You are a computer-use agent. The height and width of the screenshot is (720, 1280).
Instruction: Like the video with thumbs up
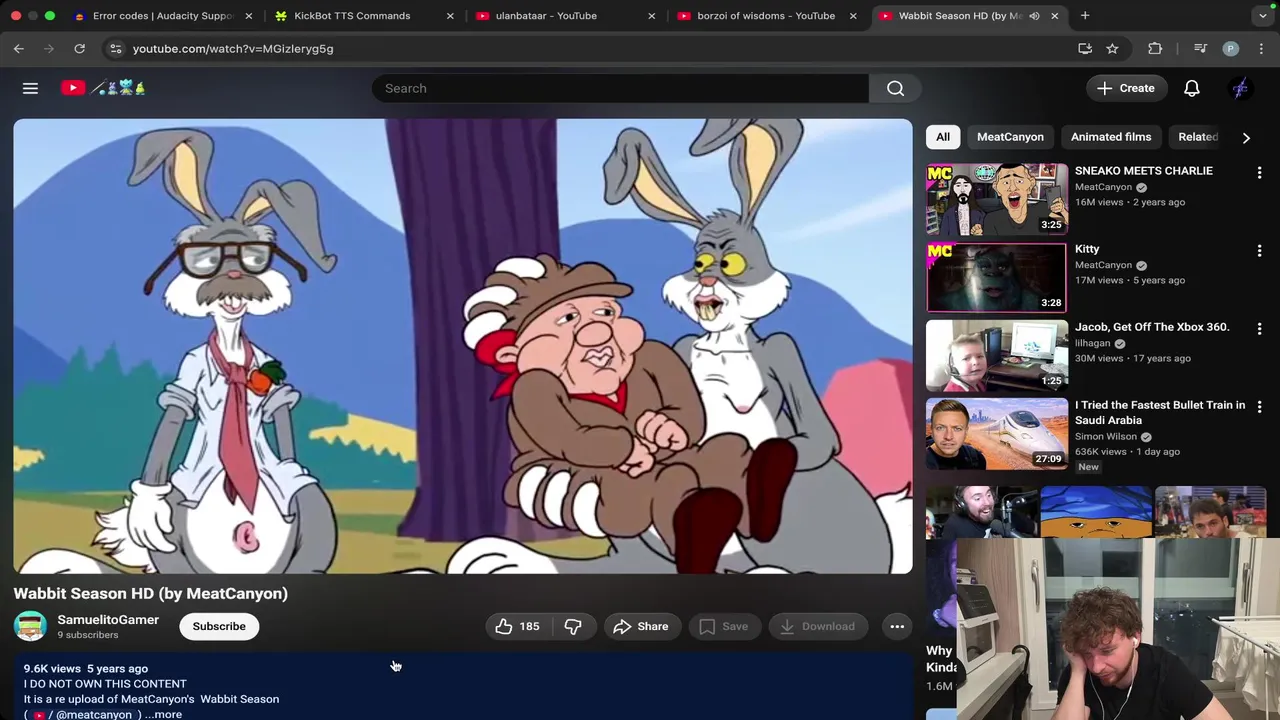click(x=517, y=626)
